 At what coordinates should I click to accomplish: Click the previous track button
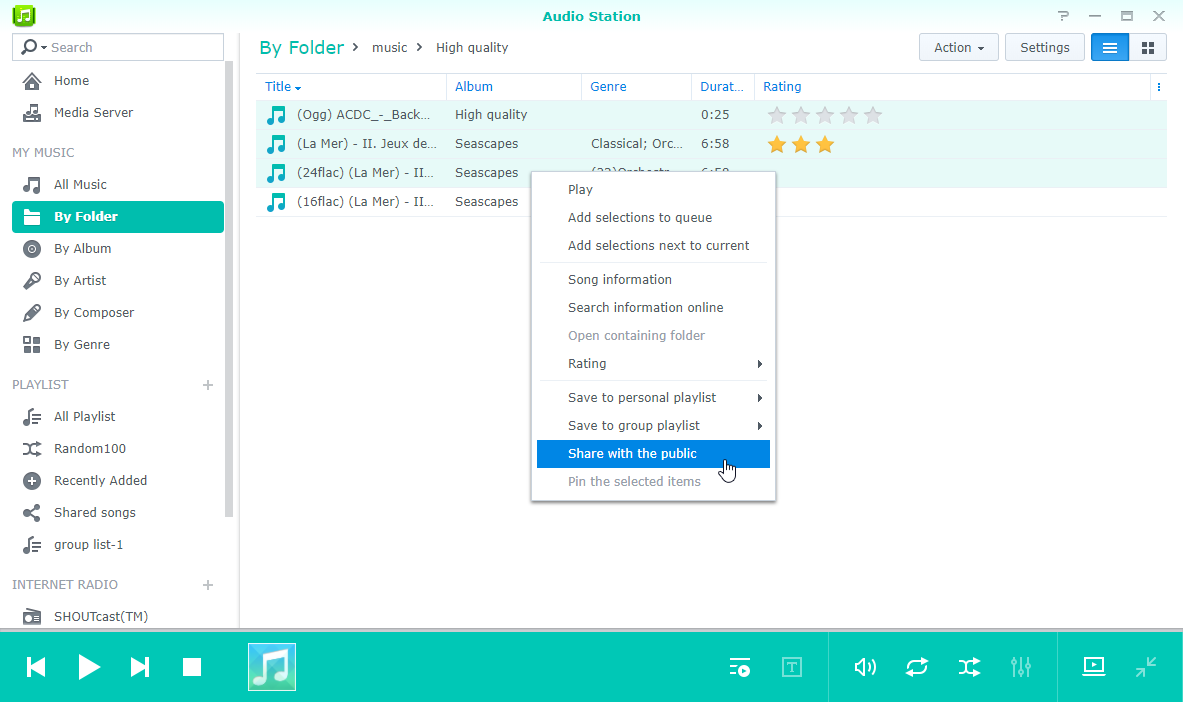point(35,667)
